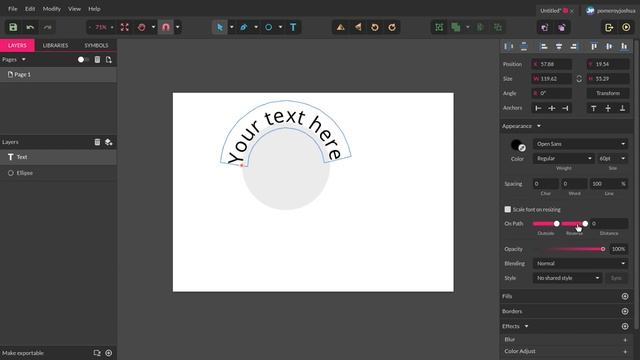The image size is (640, 360).
Task: Toggle the switch in Pages header
Action: 83,60
